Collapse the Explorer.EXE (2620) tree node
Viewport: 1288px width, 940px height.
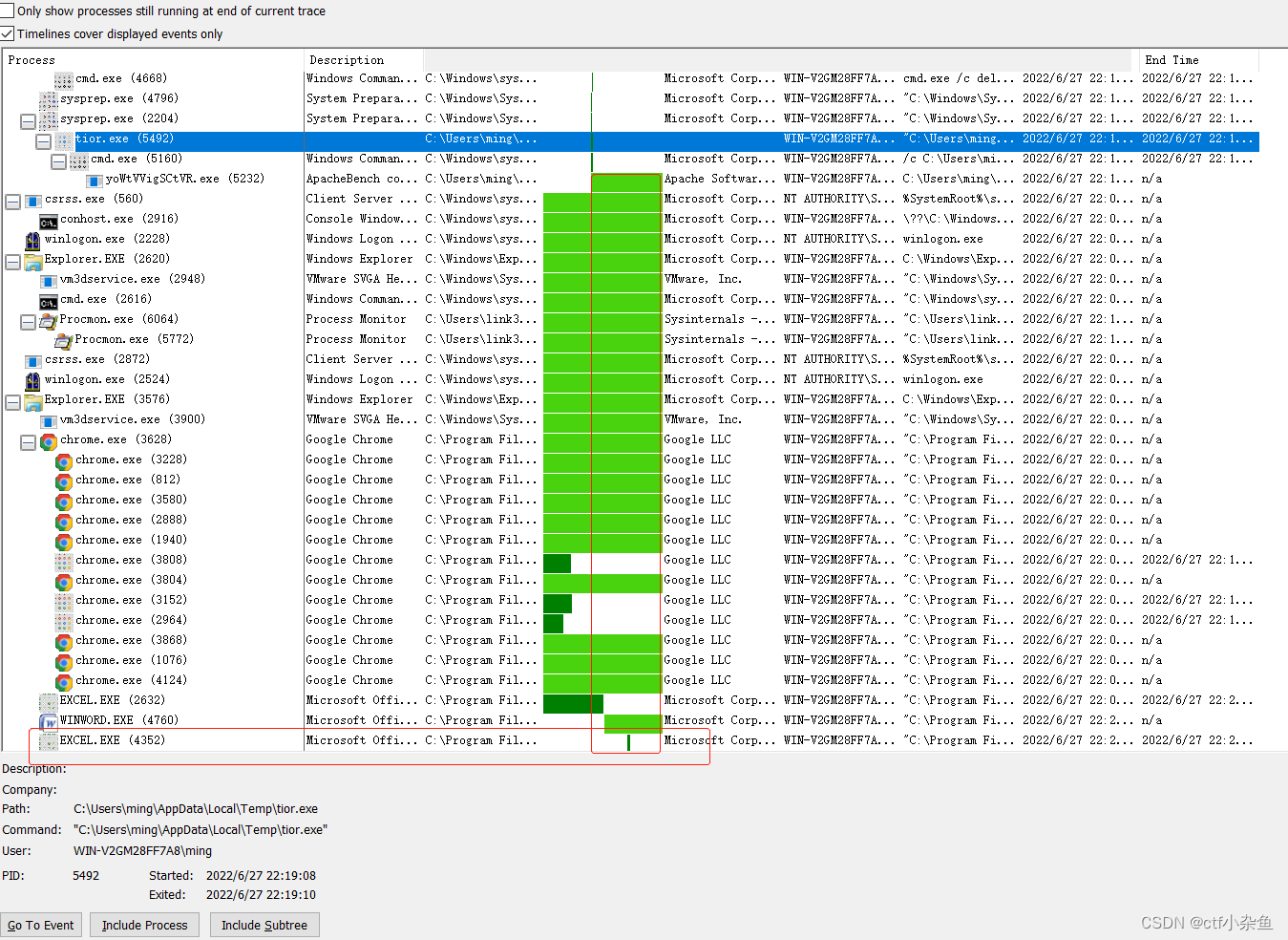[12, 262]
